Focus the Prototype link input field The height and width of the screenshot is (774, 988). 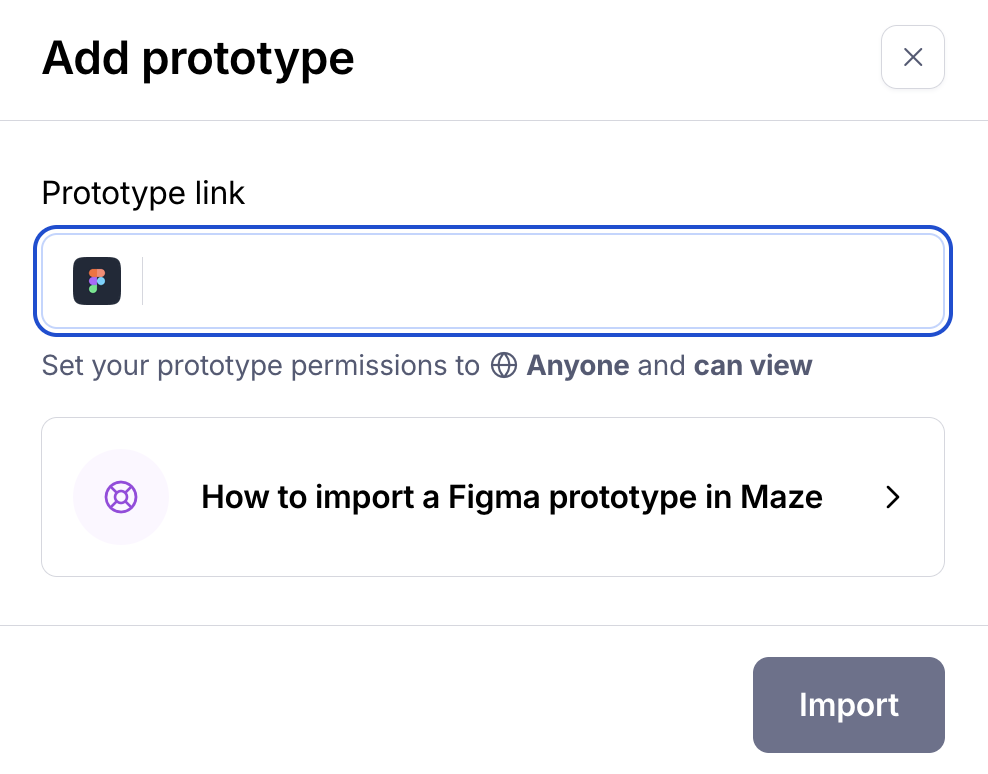(540, 281)
